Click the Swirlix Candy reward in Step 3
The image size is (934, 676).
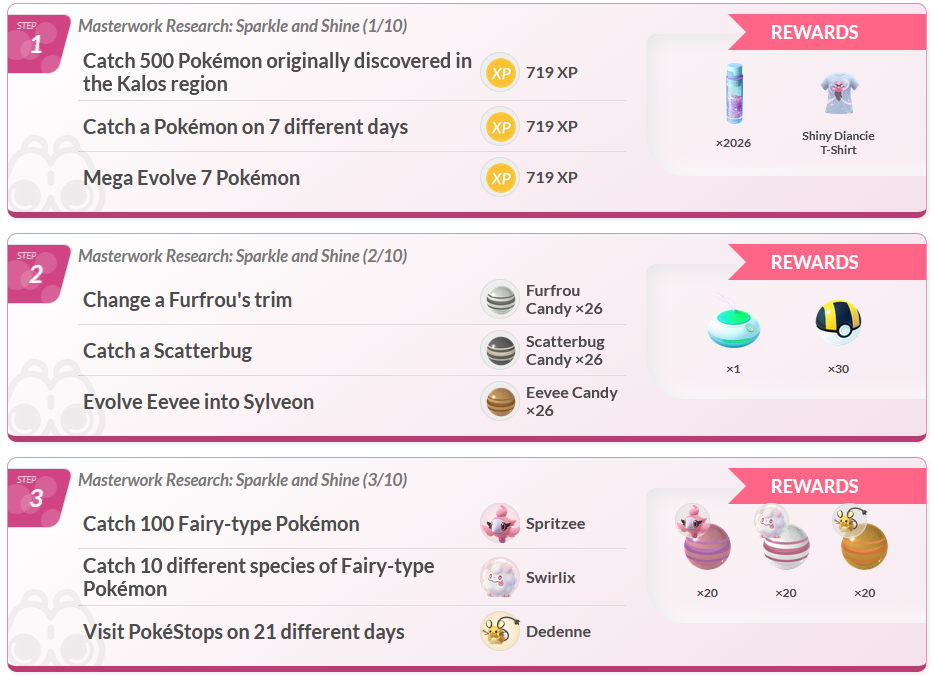click(785, 545)
